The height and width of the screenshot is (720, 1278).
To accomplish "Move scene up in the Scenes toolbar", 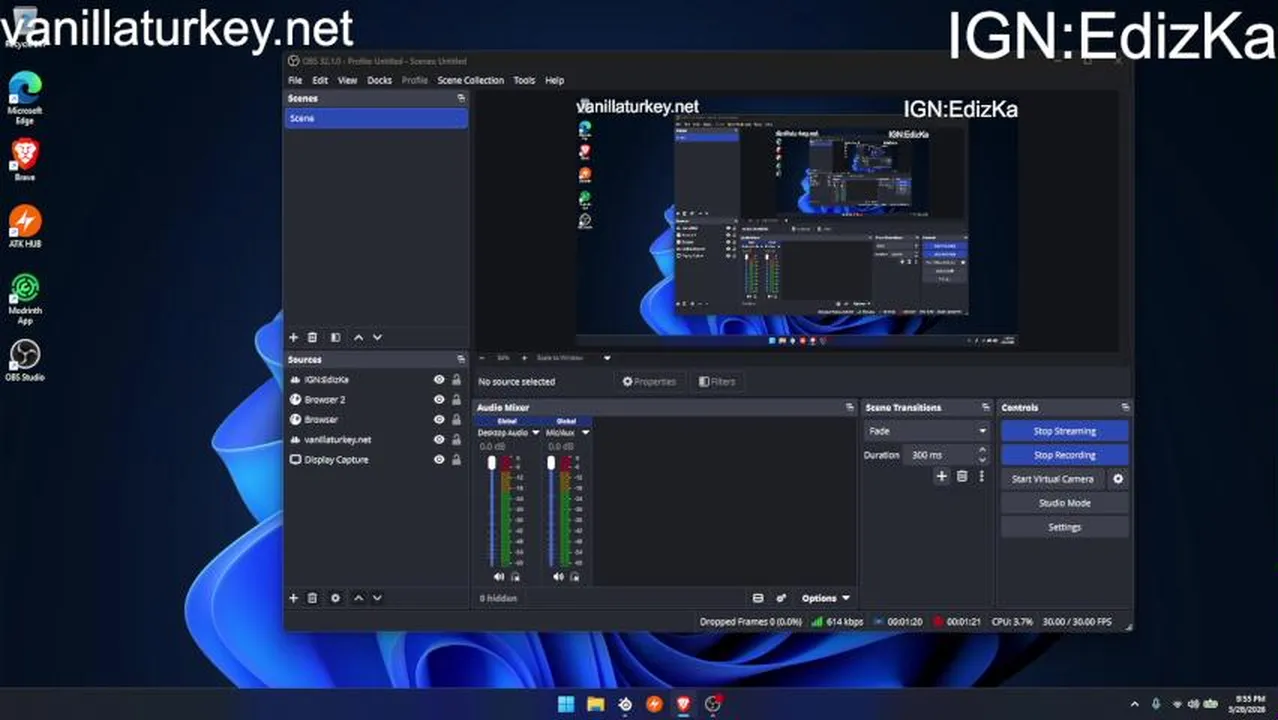I will click(x=358, y=338).
